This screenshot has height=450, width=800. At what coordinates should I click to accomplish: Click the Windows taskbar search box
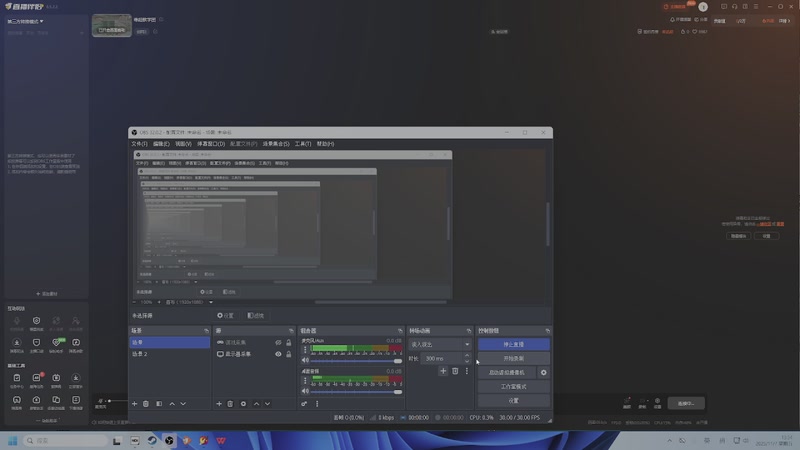click(65, 440)
